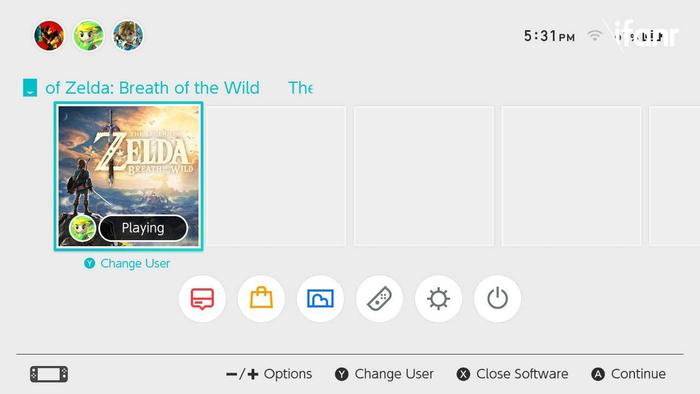Open System Settings gear icon
The width and height of the screenshot is (700, 394).
438,299
